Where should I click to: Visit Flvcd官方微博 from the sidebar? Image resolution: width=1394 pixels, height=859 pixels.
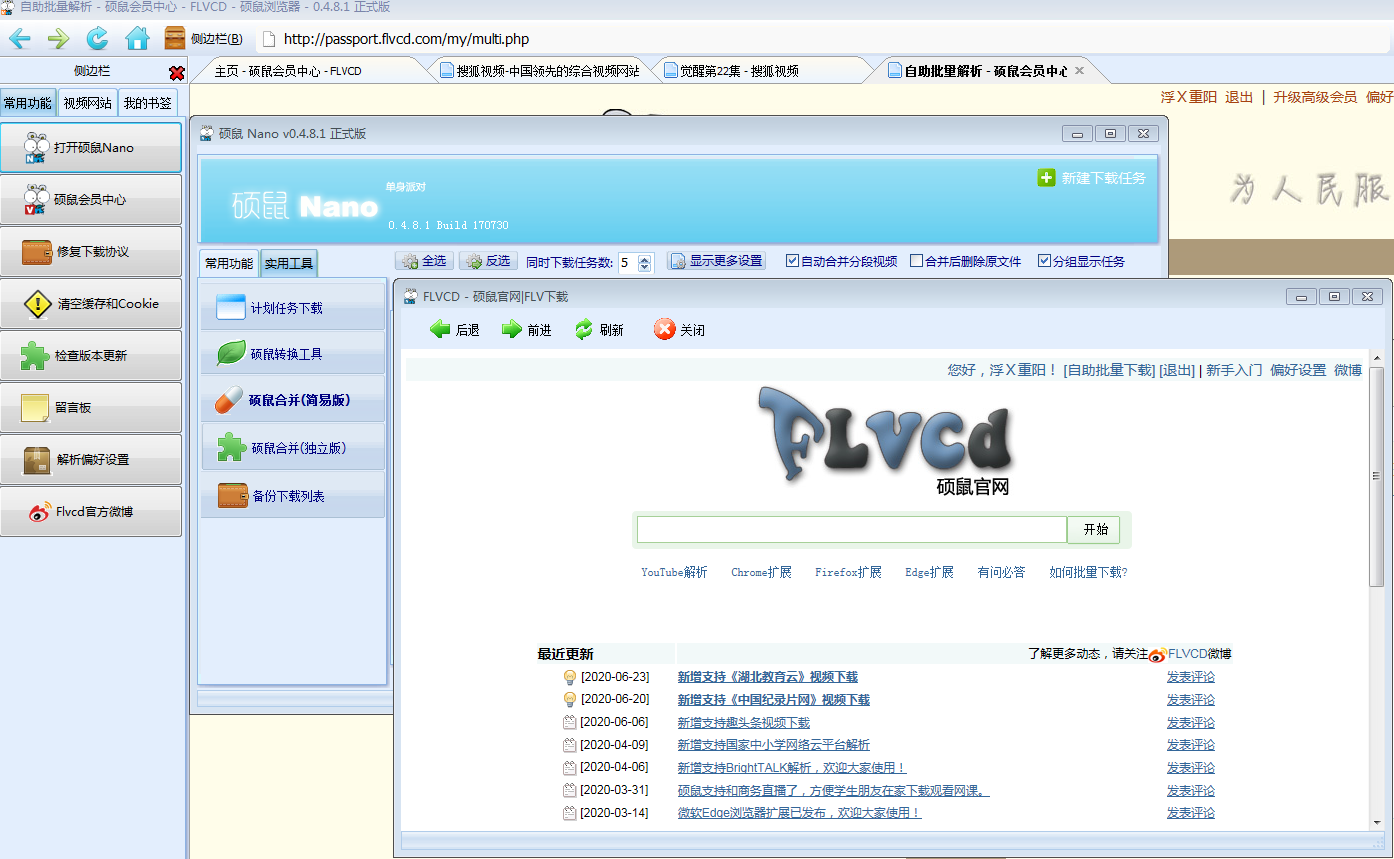91,511
